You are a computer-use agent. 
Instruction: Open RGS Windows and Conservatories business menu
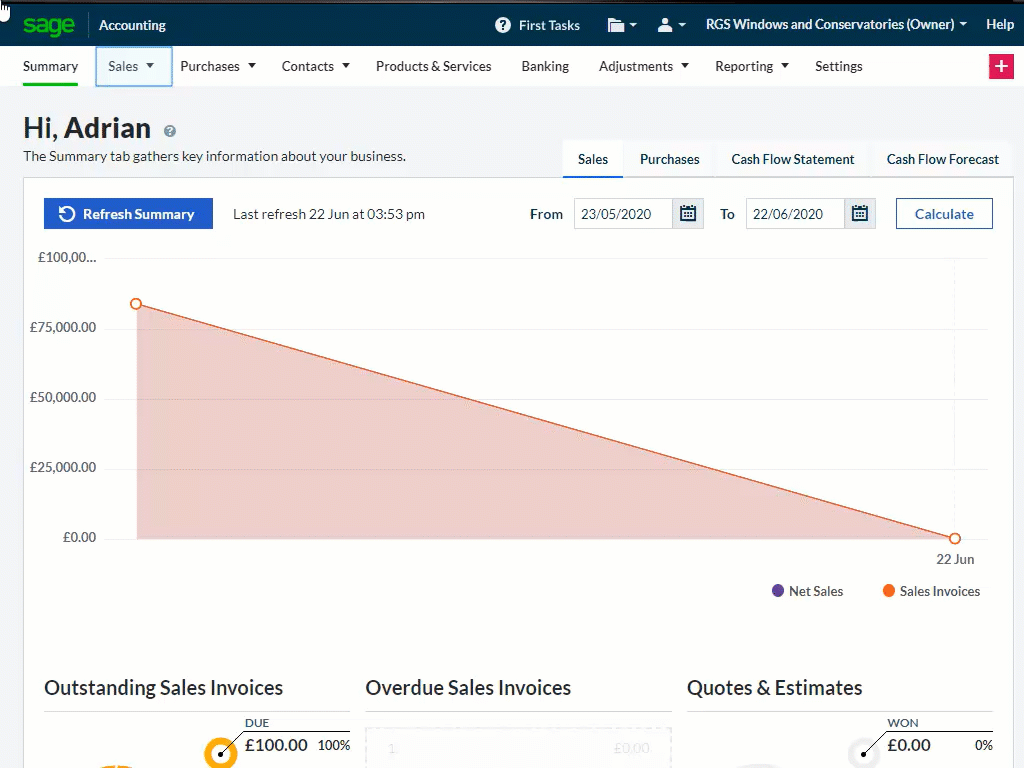coord(836,25)
